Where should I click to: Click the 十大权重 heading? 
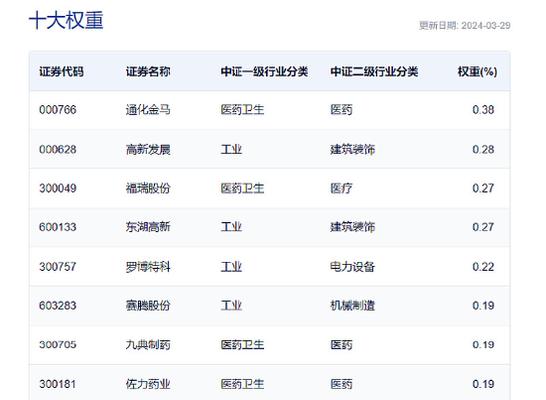pos(66,20)
